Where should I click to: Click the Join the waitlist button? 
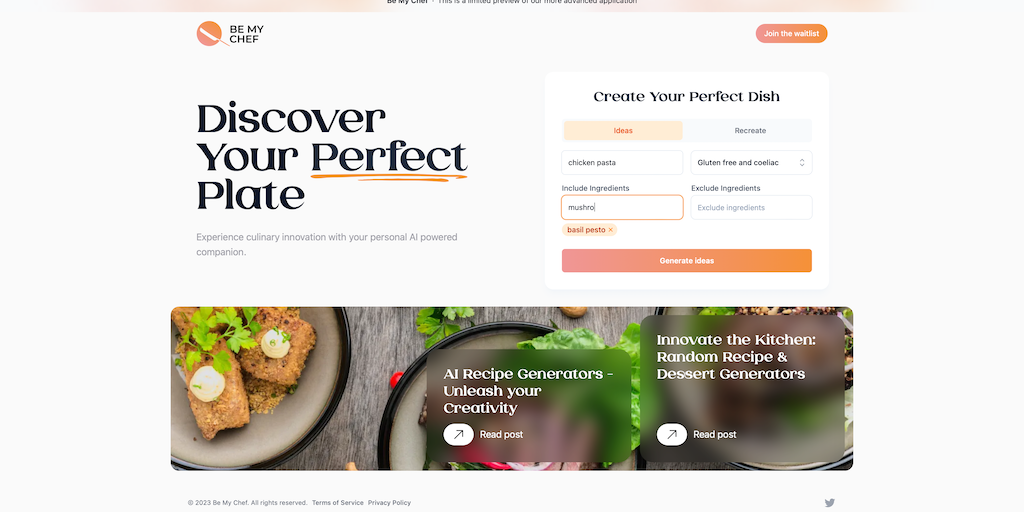point(792,33)
